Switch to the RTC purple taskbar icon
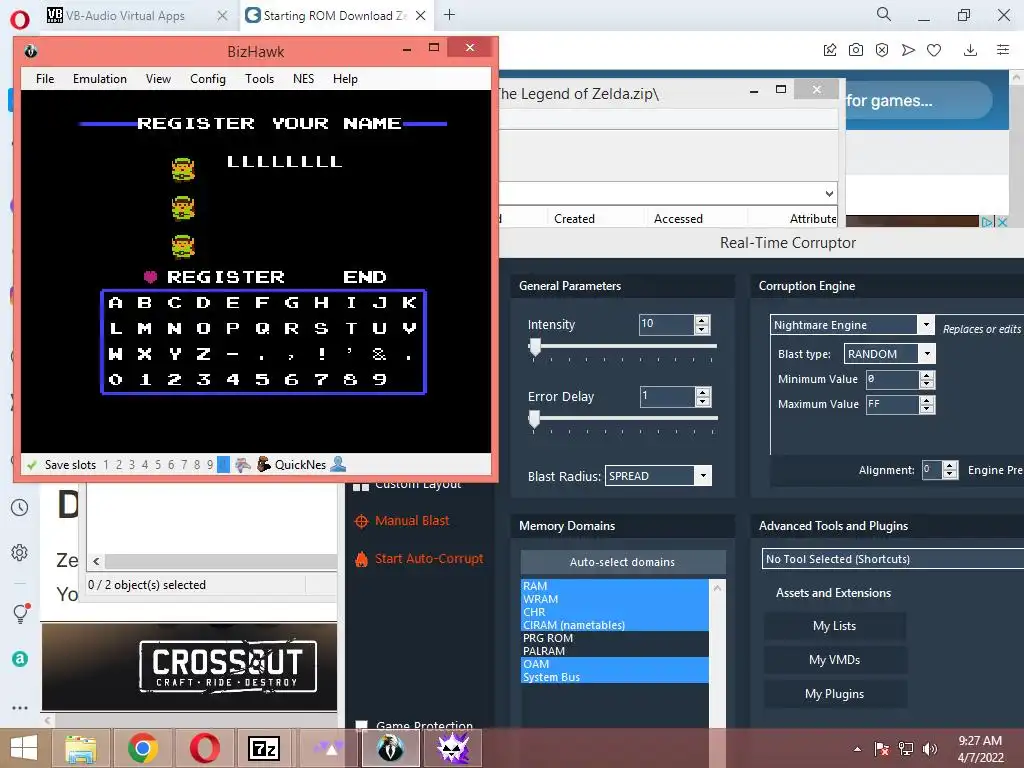 pyautogui.click(x=453, y=748)
